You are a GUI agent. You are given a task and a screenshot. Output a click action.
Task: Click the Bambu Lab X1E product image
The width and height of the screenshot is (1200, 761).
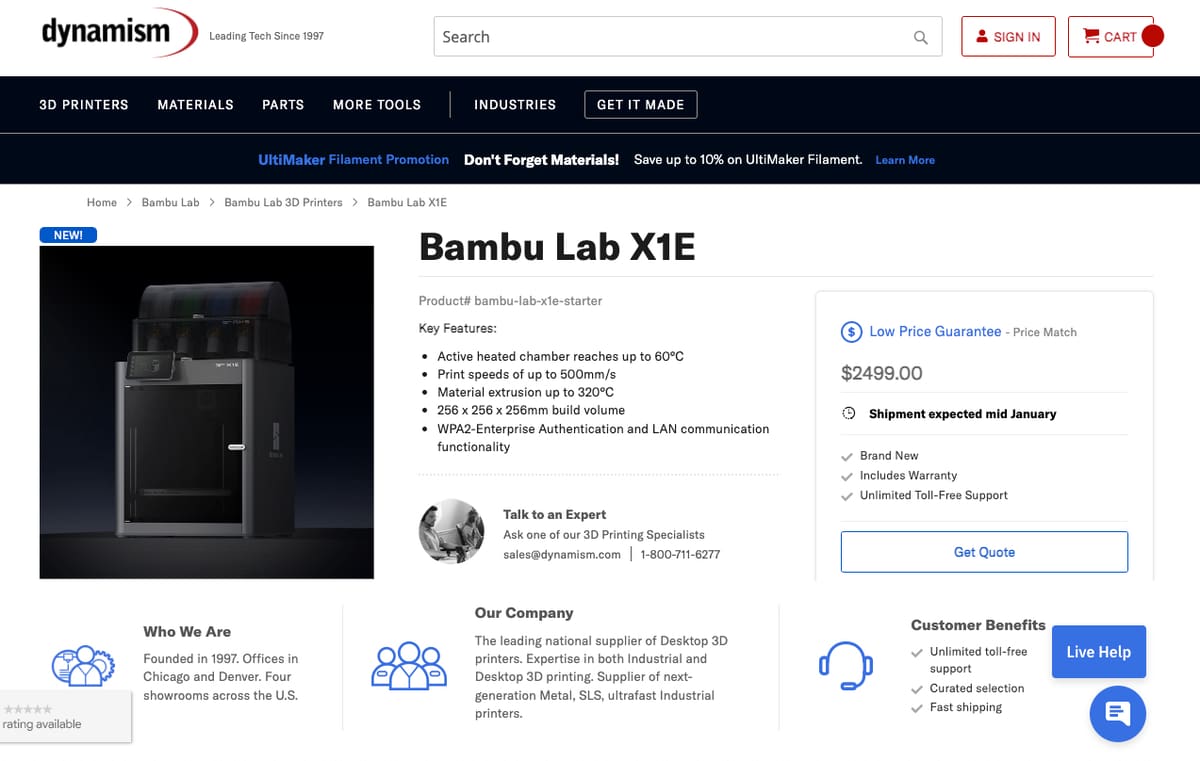(207, 412)
